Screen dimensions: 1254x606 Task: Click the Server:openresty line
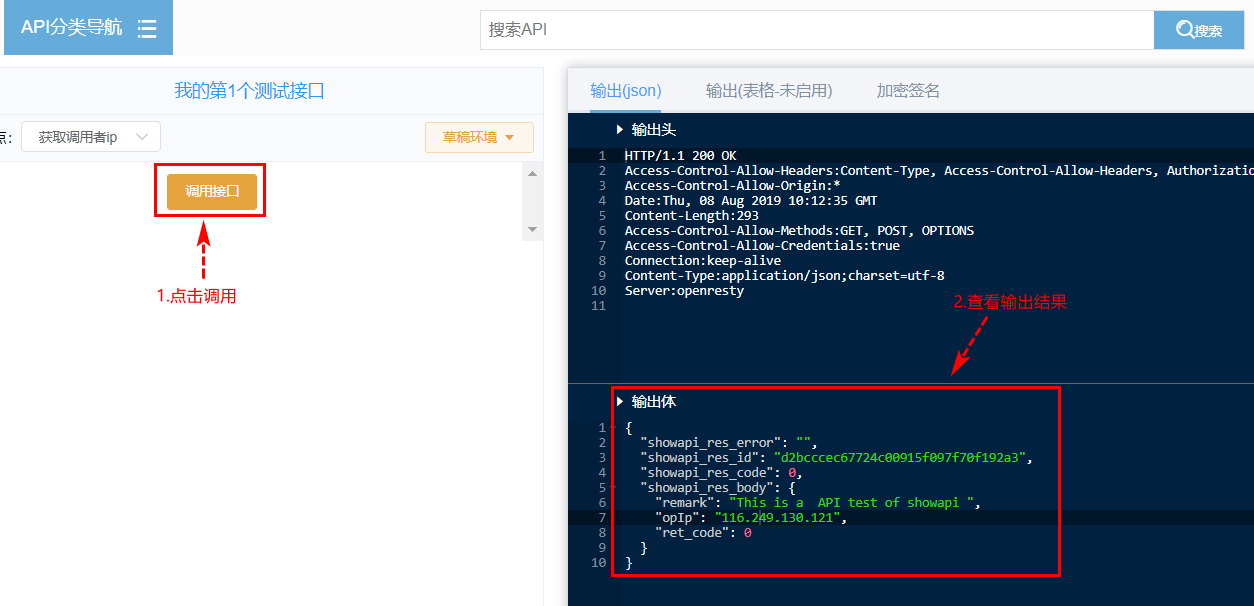[x=685, y=291]
